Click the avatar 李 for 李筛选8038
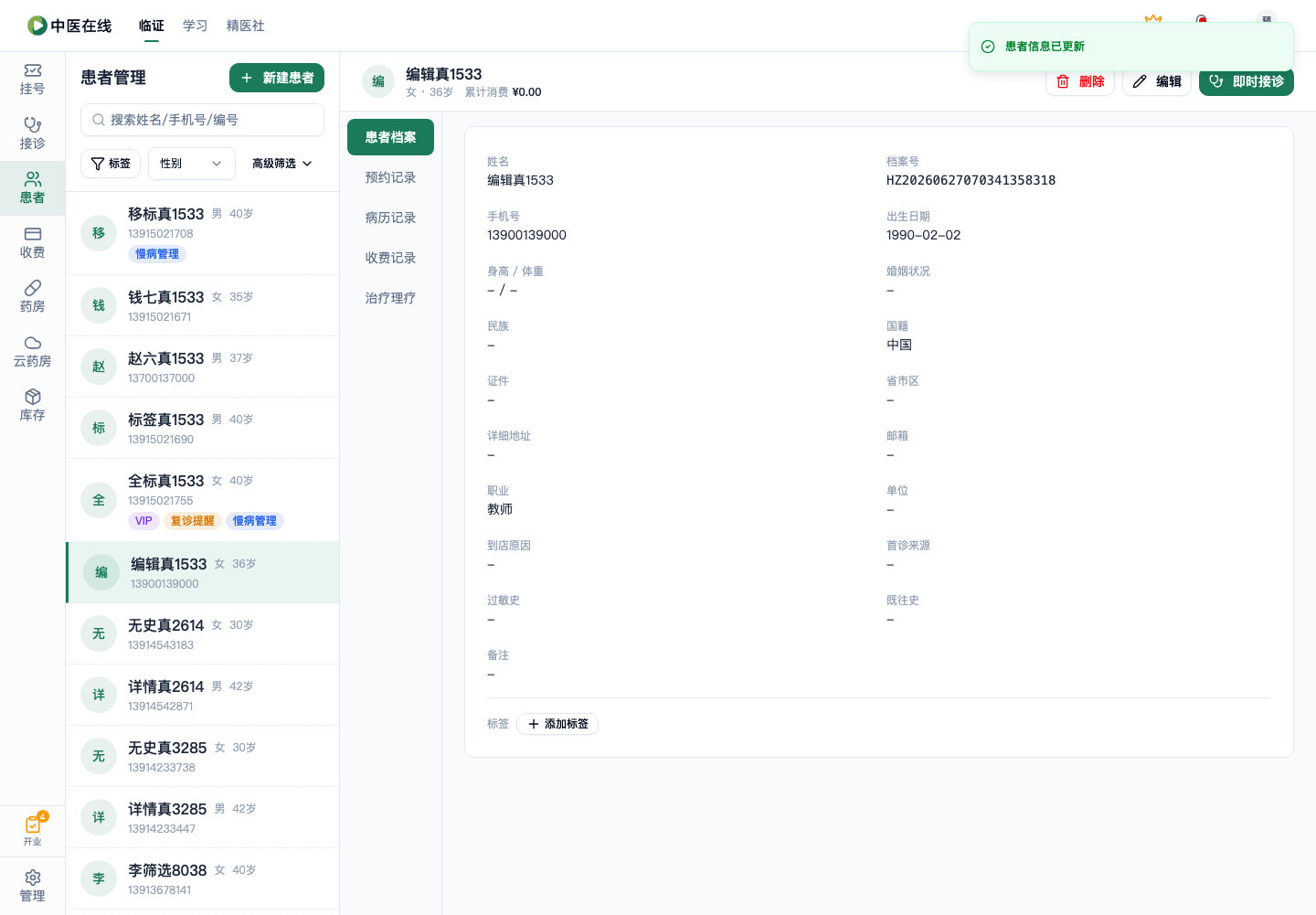This screenshot has height=915, width=1316. [x=99, y=878]
